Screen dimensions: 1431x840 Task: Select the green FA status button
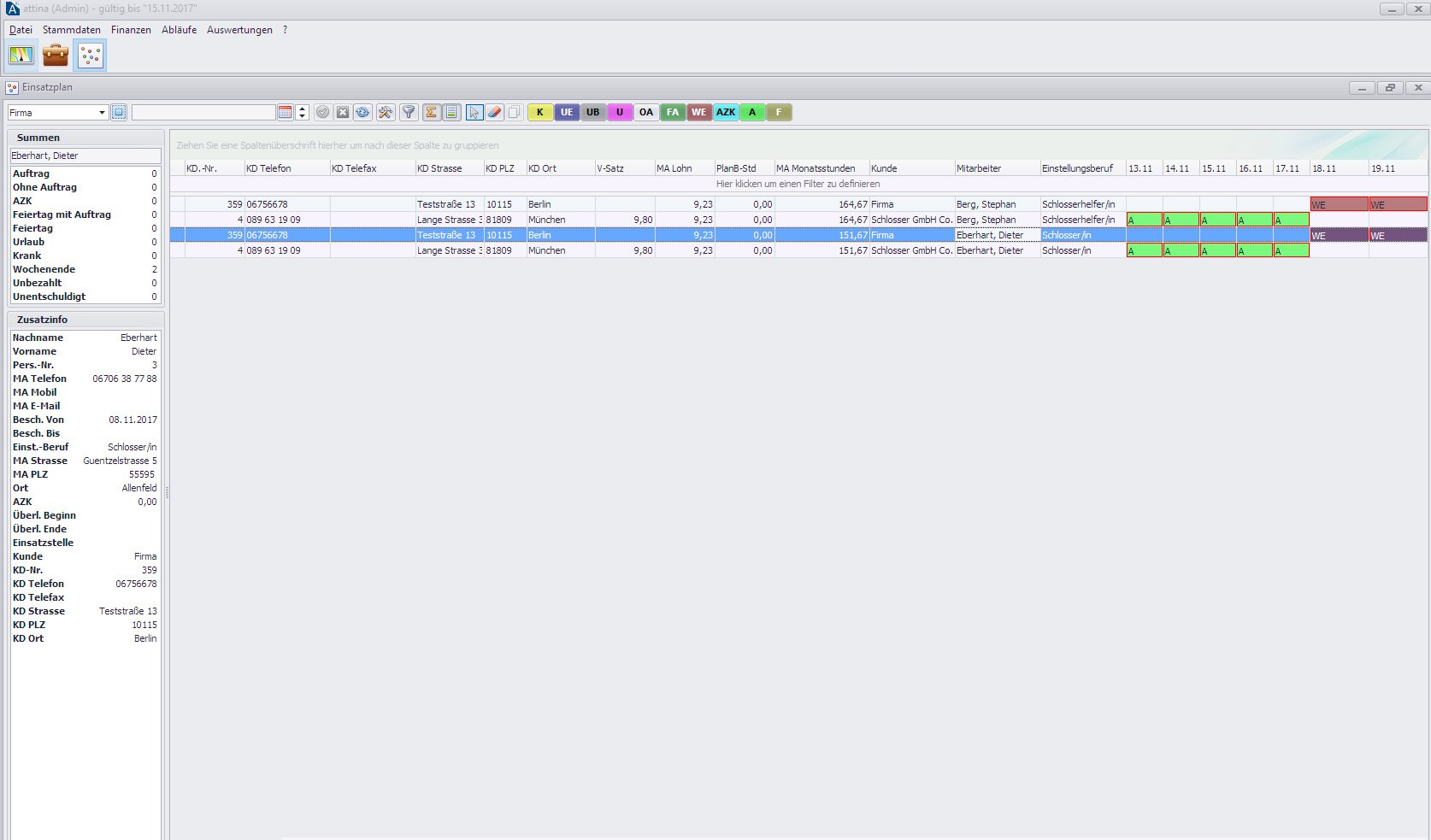pyautogui.click(x=673, y=112)
